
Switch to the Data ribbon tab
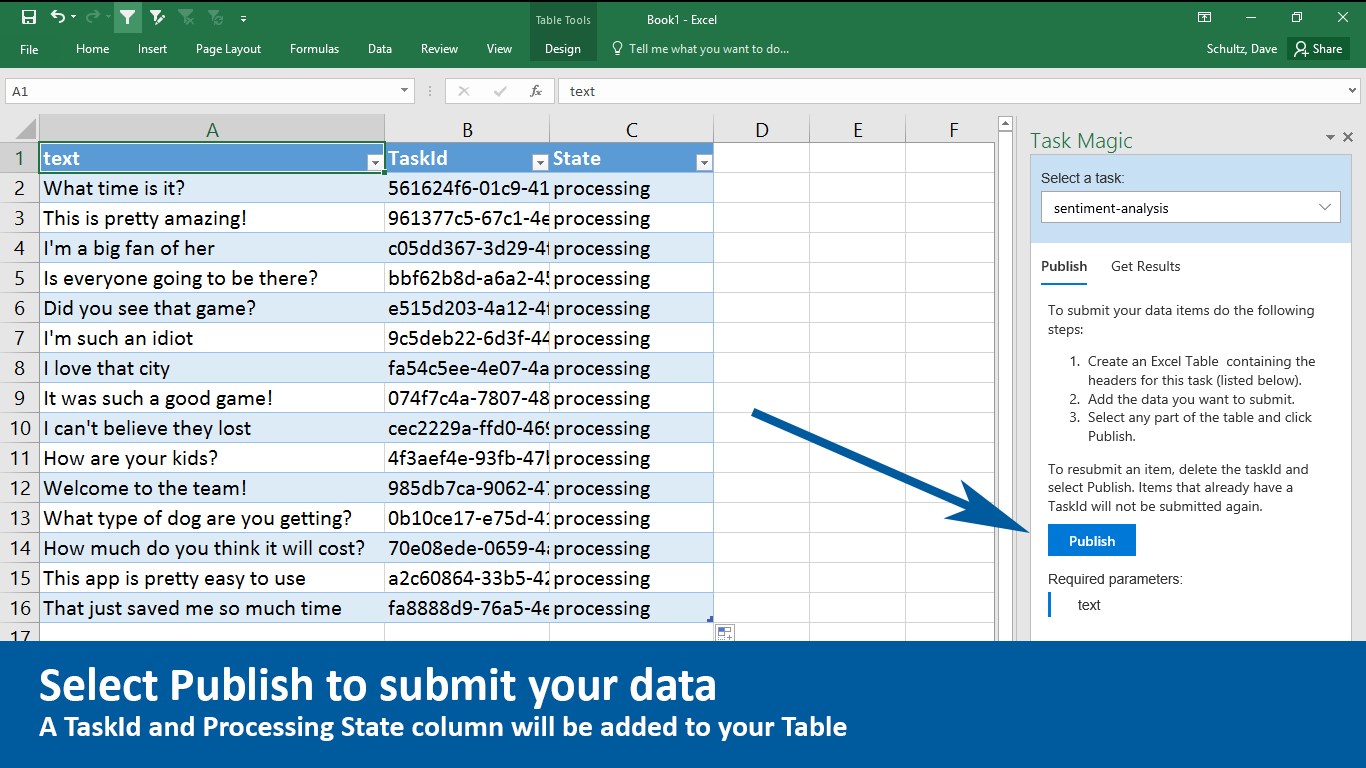tap(380, 49)
